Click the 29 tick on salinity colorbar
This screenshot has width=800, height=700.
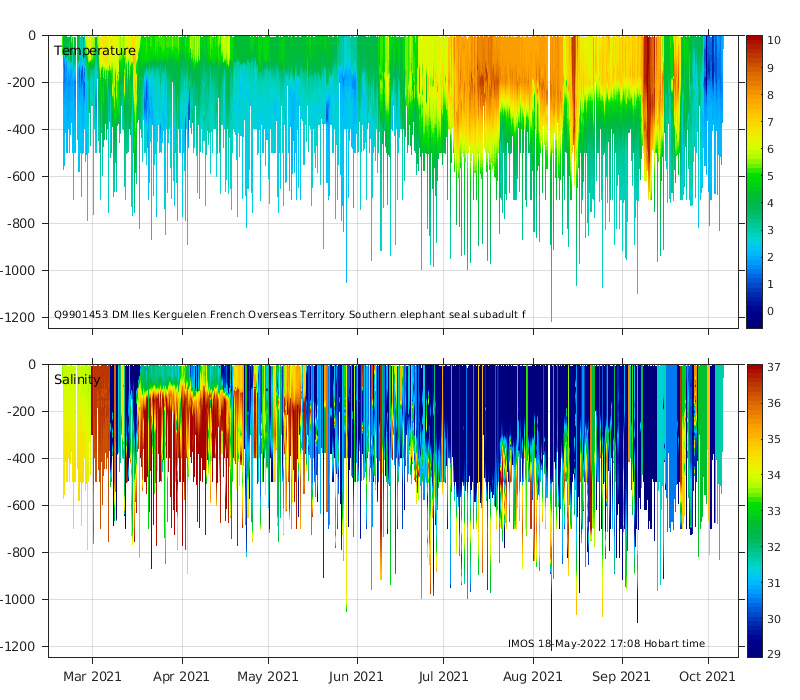click(773, 654)
